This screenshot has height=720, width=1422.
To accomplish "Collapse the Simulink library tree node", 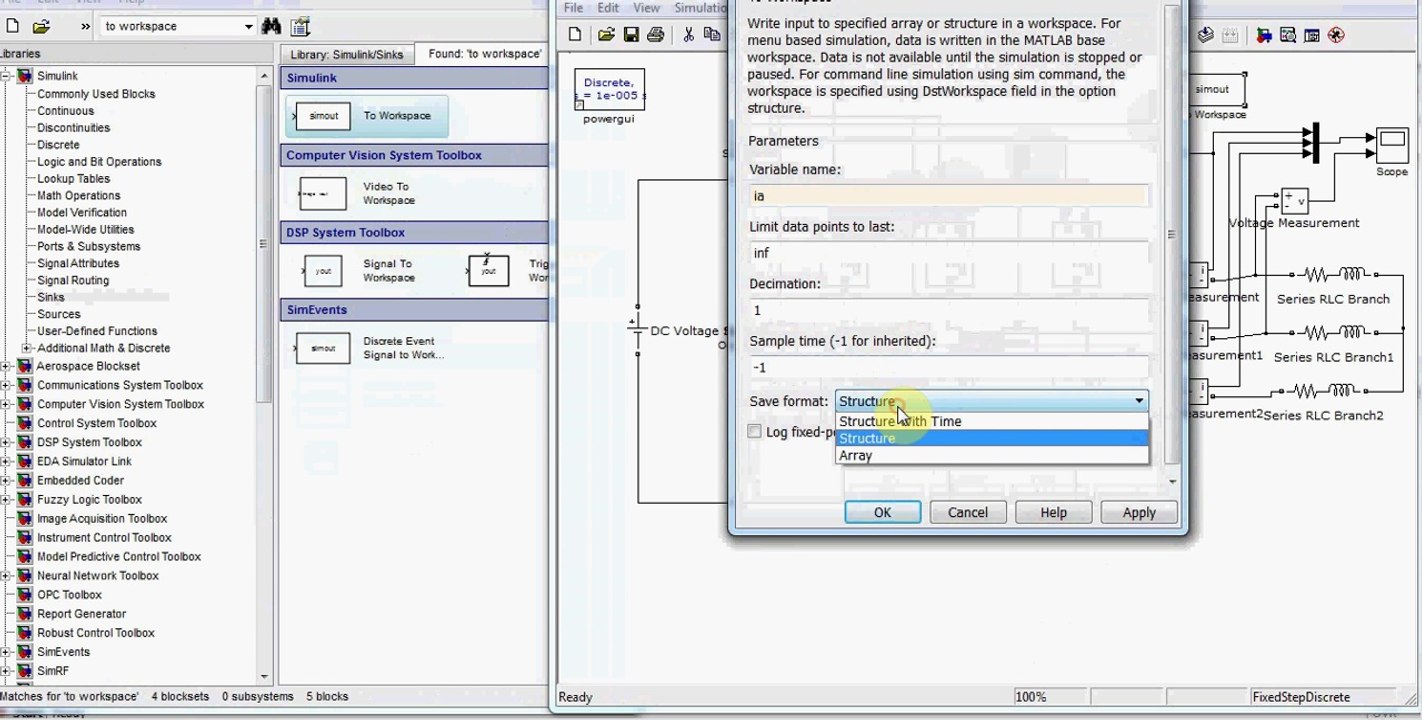I will 6,76.
